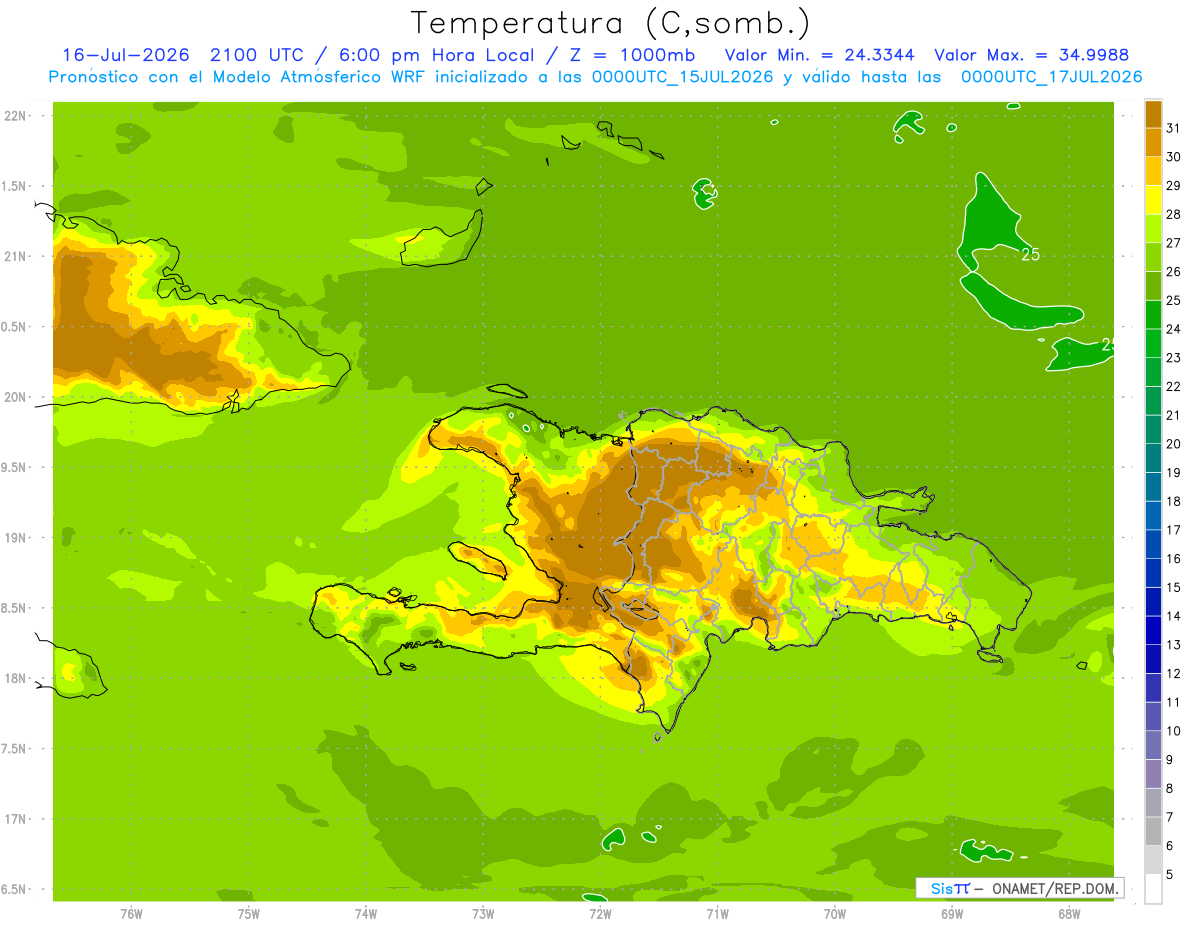The image size is (1200, 927).
Task: Click the dark green 24–25 legend band
Action: (1153, 314)
